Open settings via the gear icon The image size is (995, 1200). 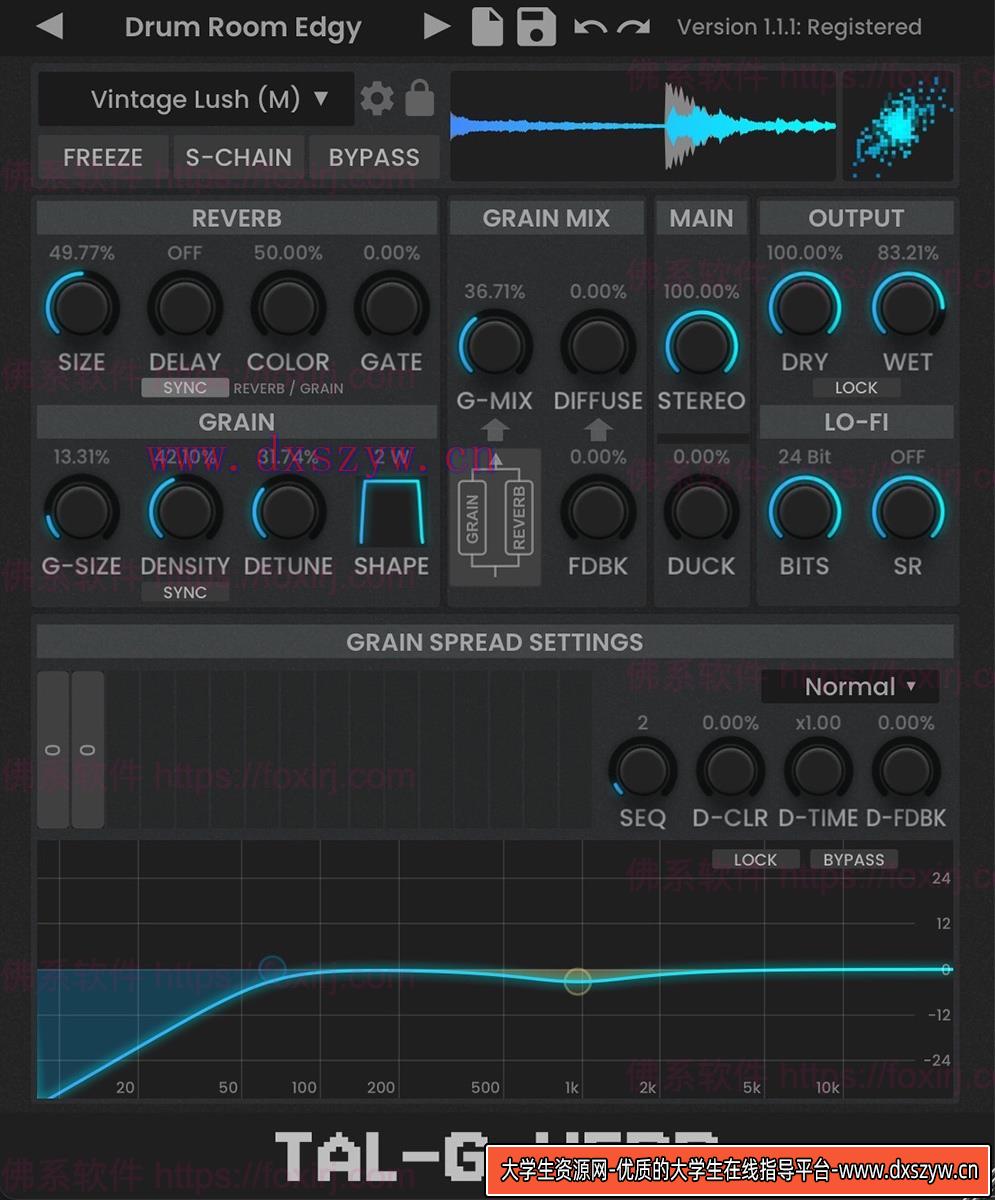pyautogui.click(x=377, y=98)
